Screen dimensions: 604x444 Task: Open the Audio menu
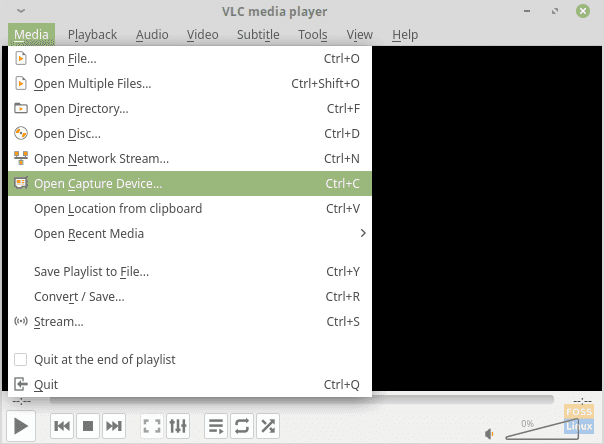coord(152,35)
